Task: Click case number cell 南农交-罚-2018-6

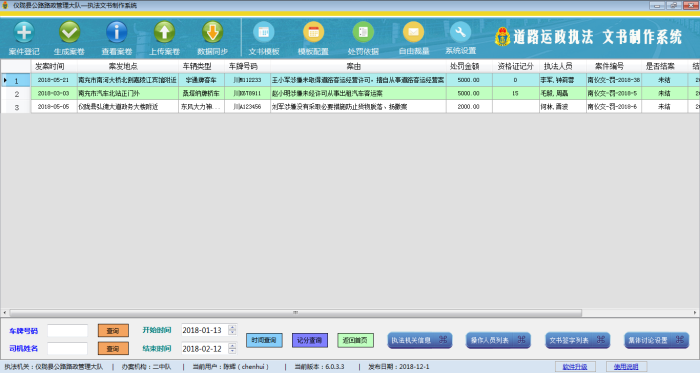Action: pyautogui.click(x=614, y=107)
